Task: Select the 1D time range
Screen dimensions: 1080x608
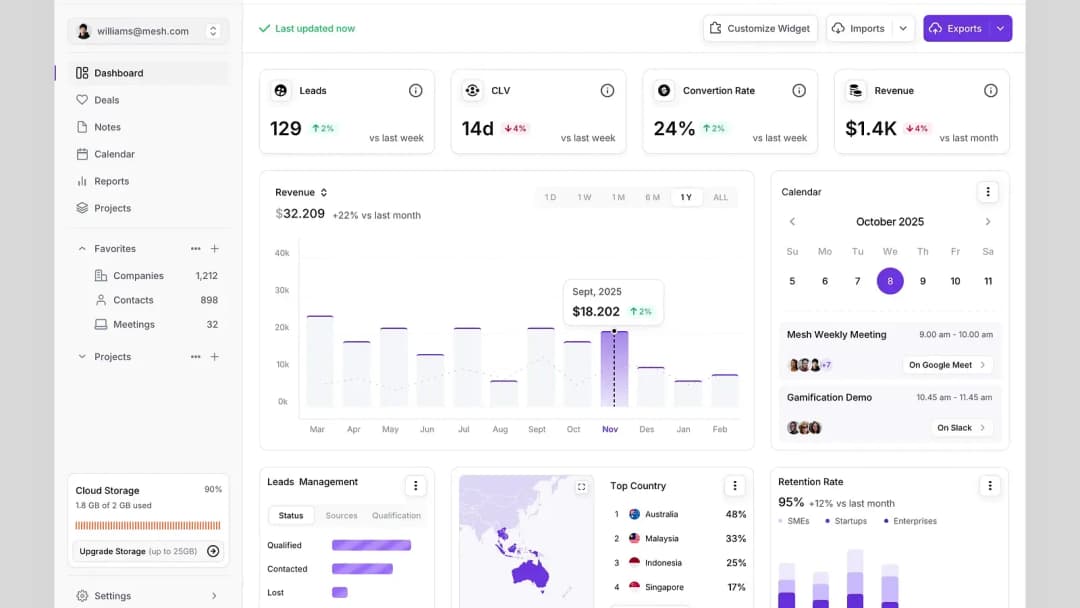Action: pos(550,197)
